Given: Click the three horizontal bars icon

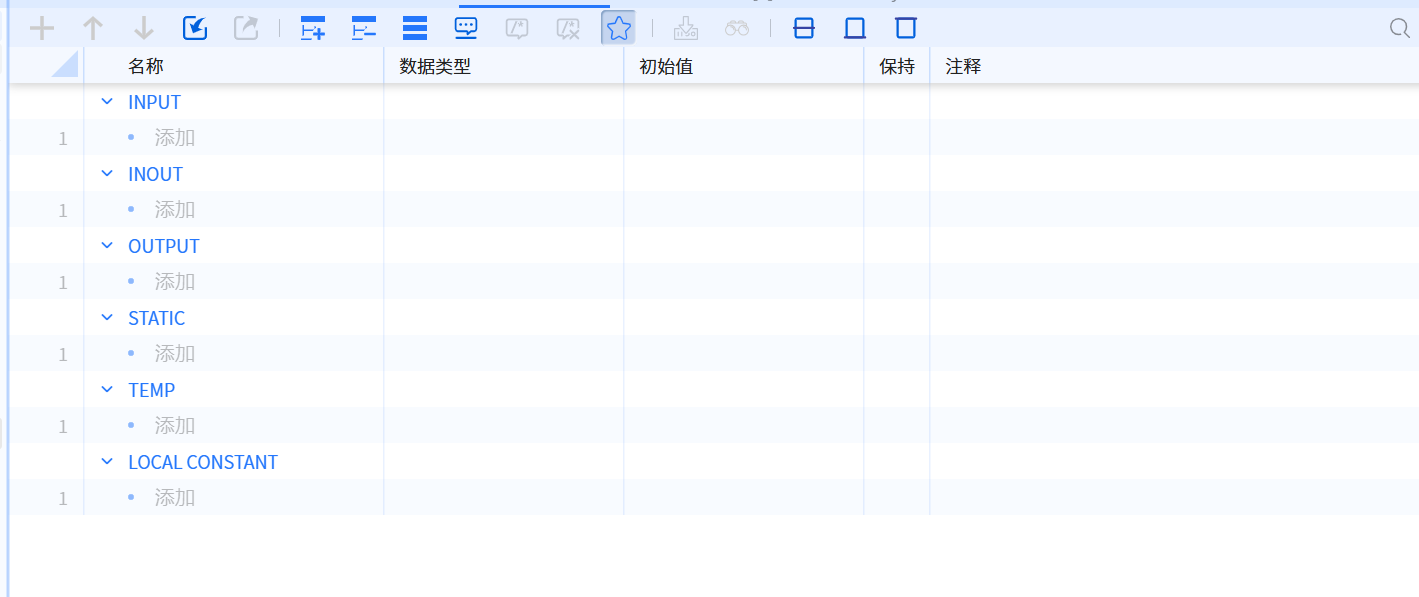Looking at the screenshot, I should (415, 28).
